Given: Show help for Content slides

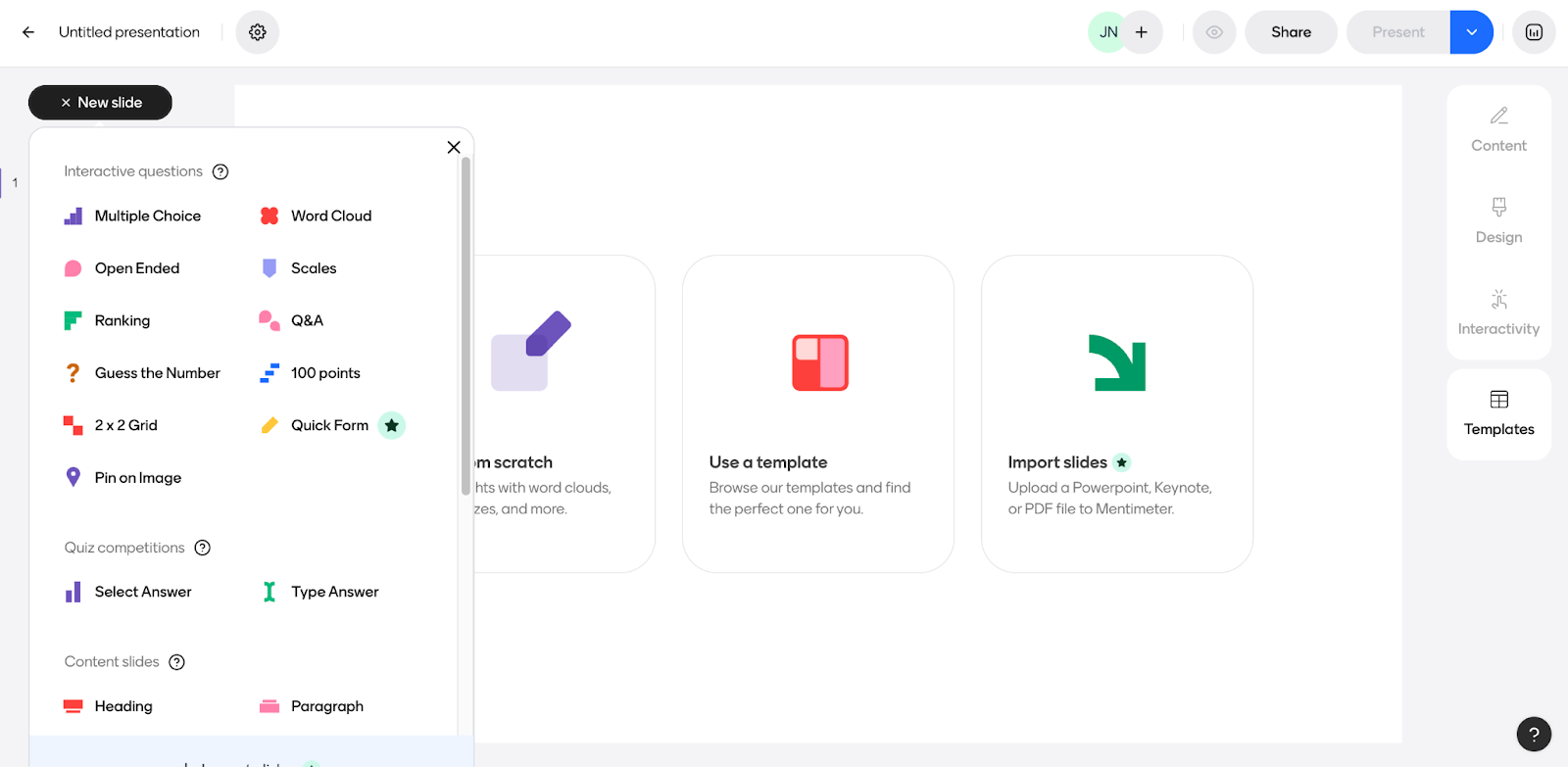Looking at the screenshot, I should click(x=177, y=662).
